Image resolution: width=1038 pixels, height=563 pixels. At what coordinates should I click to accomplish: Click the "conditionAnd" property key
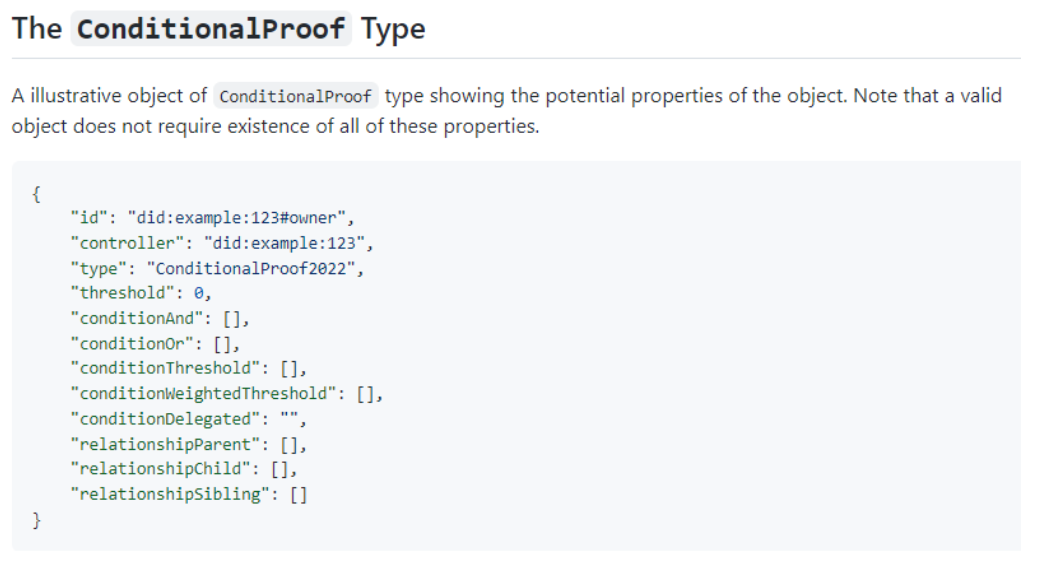(136, 318)
